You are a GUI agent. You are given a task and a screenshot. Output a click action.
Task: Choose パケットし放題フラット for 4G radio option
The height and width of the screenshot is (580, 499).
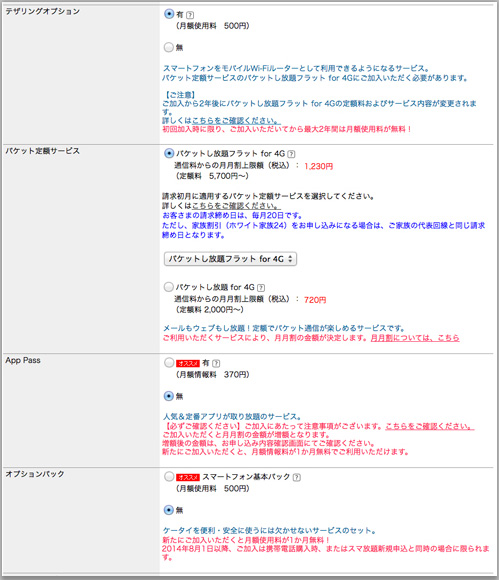point(169,153)
